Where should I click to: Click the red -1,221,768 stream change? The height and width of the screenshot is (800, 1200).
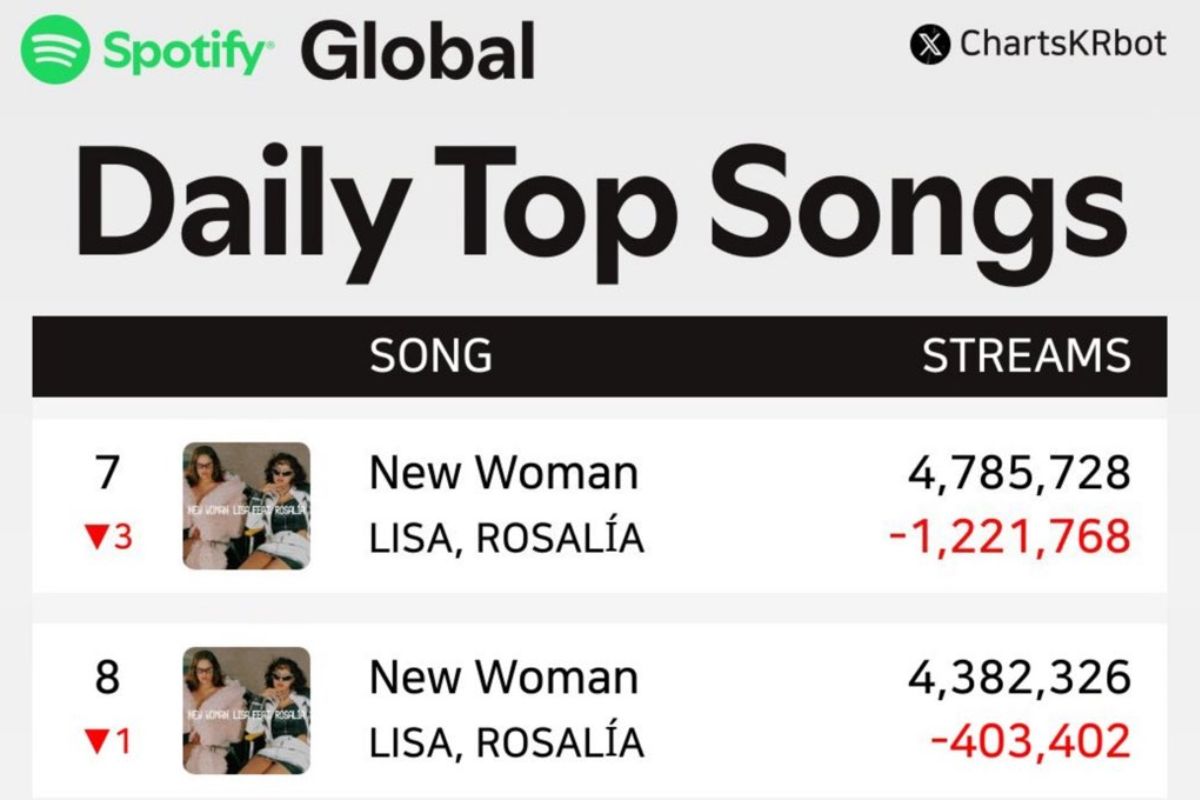pos(1010,538)
